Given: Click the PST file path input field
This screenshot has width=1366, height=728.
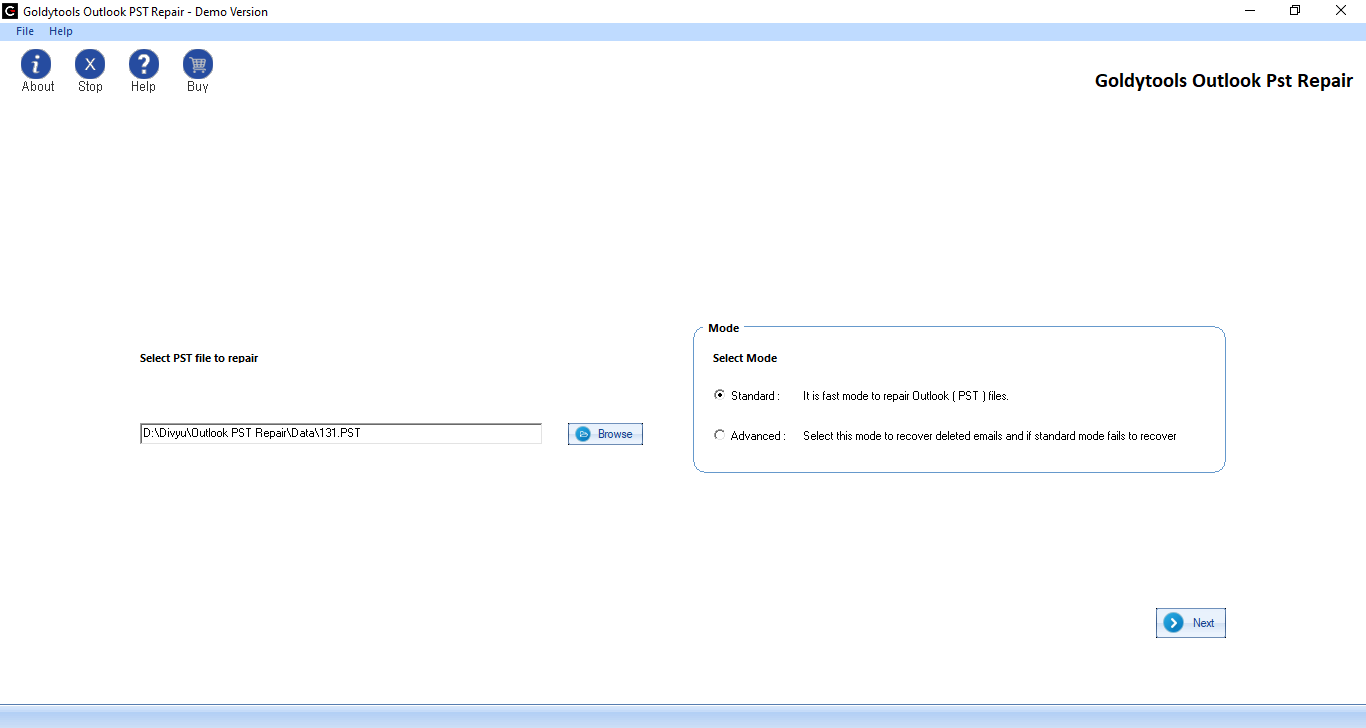Looking at the screenshot, I should 341,434.
